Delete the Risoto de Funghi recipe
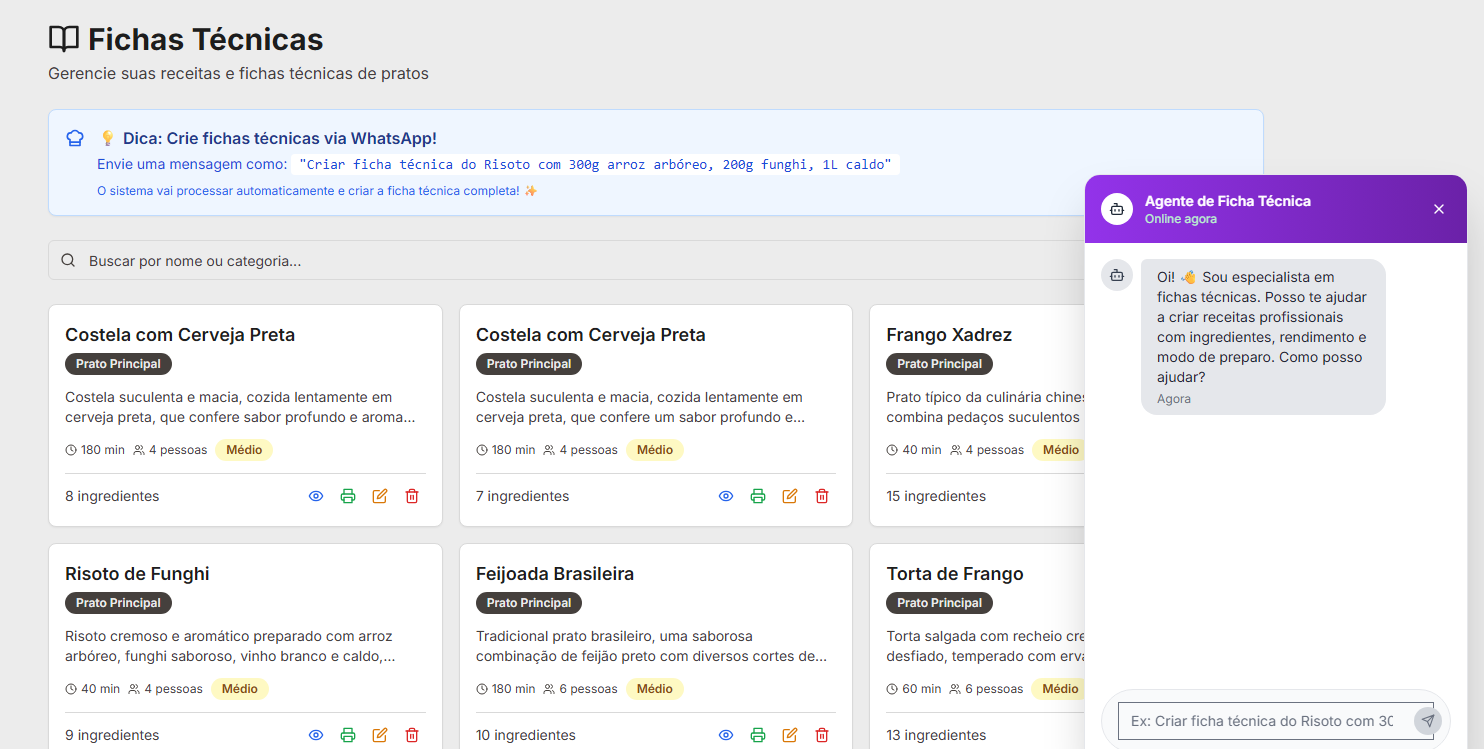This screenshot has width=1484, height=749. (411, 734)
